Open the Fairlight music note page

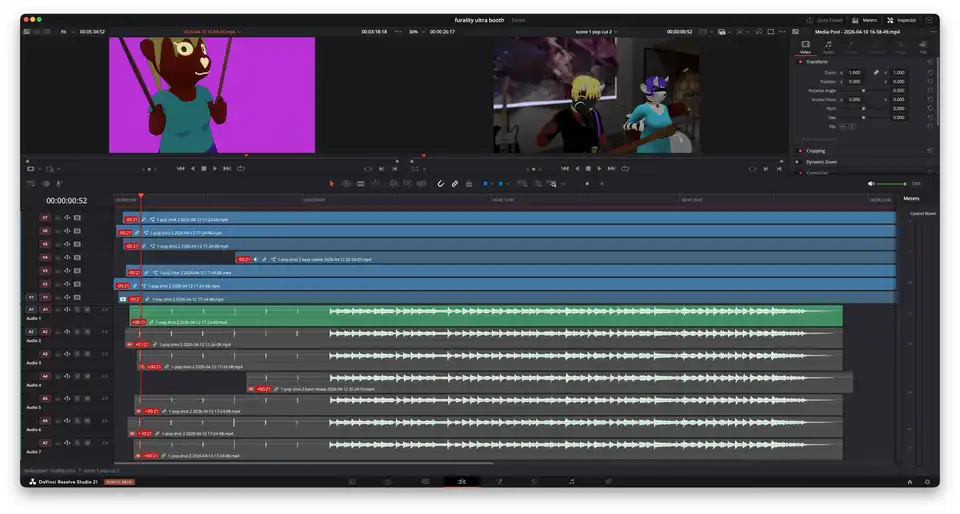571,482
